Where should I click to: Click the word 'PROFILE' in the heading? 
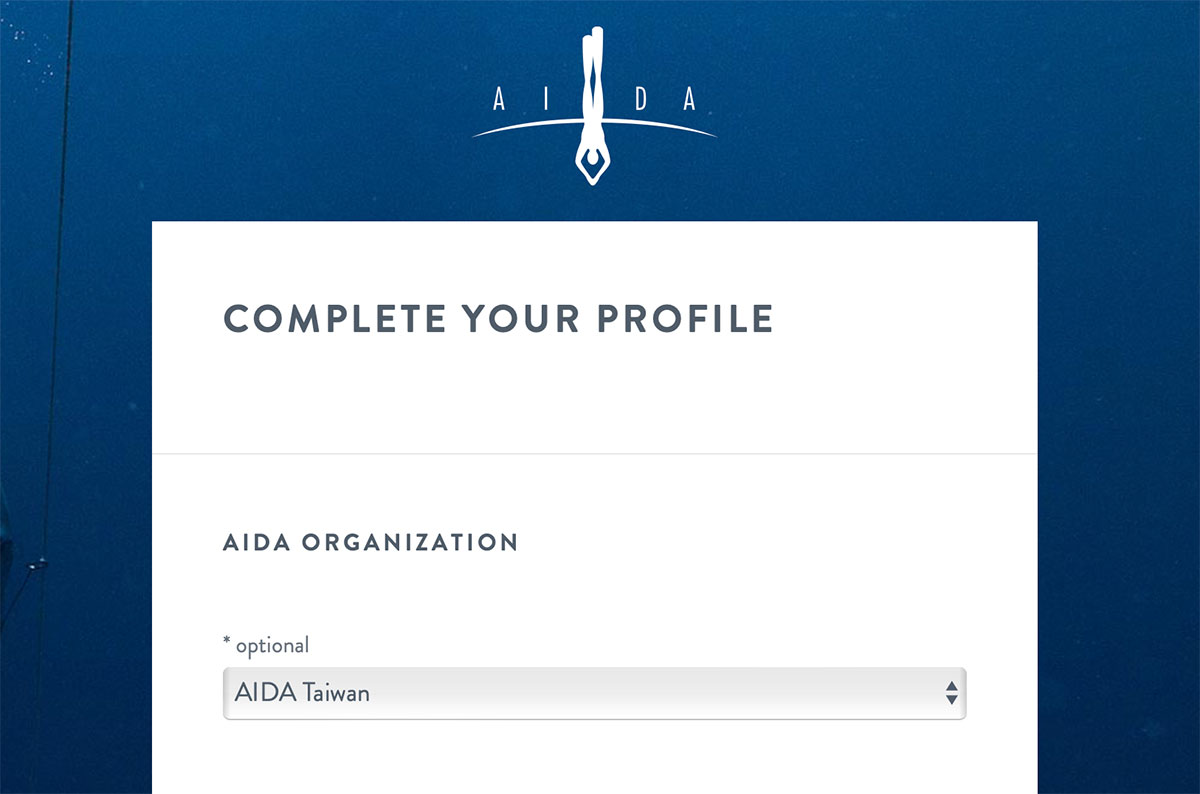[x=685, y=318]
